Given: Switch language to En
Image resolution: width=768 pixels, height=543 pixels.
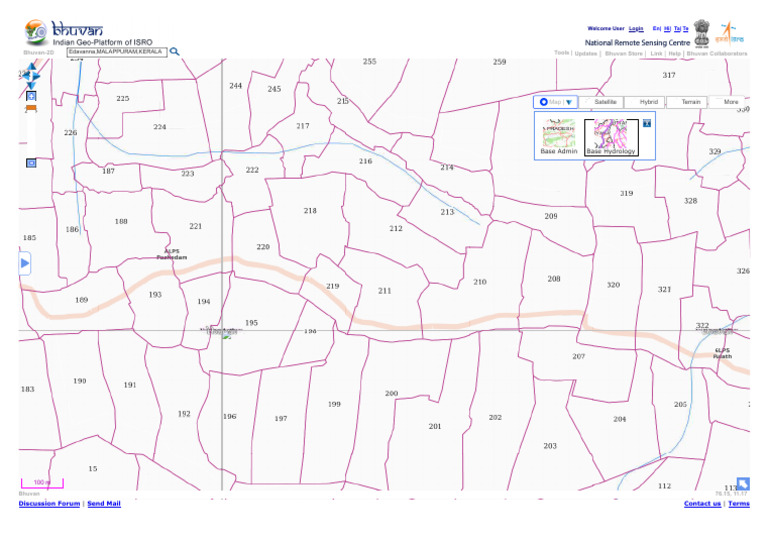Looking at the screenshot, I should [x=657, y=28].
